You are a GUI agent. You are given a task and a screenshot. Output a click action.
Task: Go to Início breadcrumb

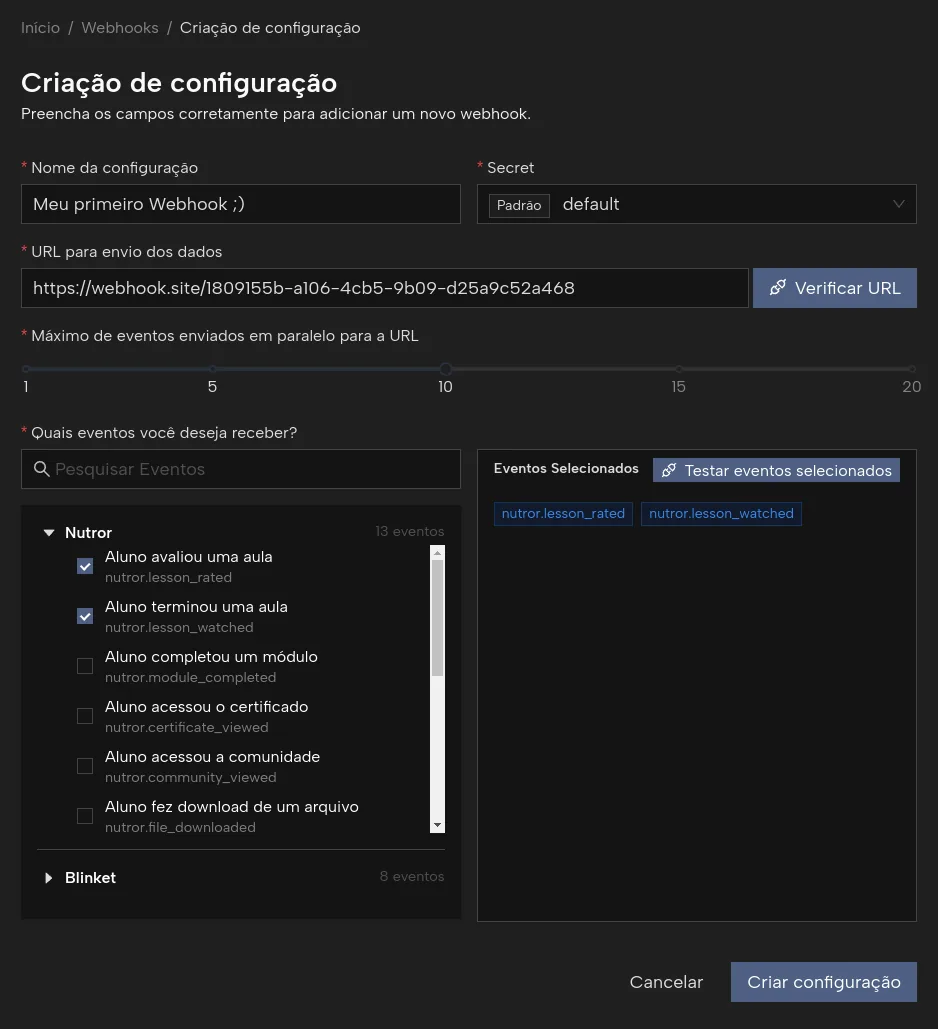click(x=40, y=28)
